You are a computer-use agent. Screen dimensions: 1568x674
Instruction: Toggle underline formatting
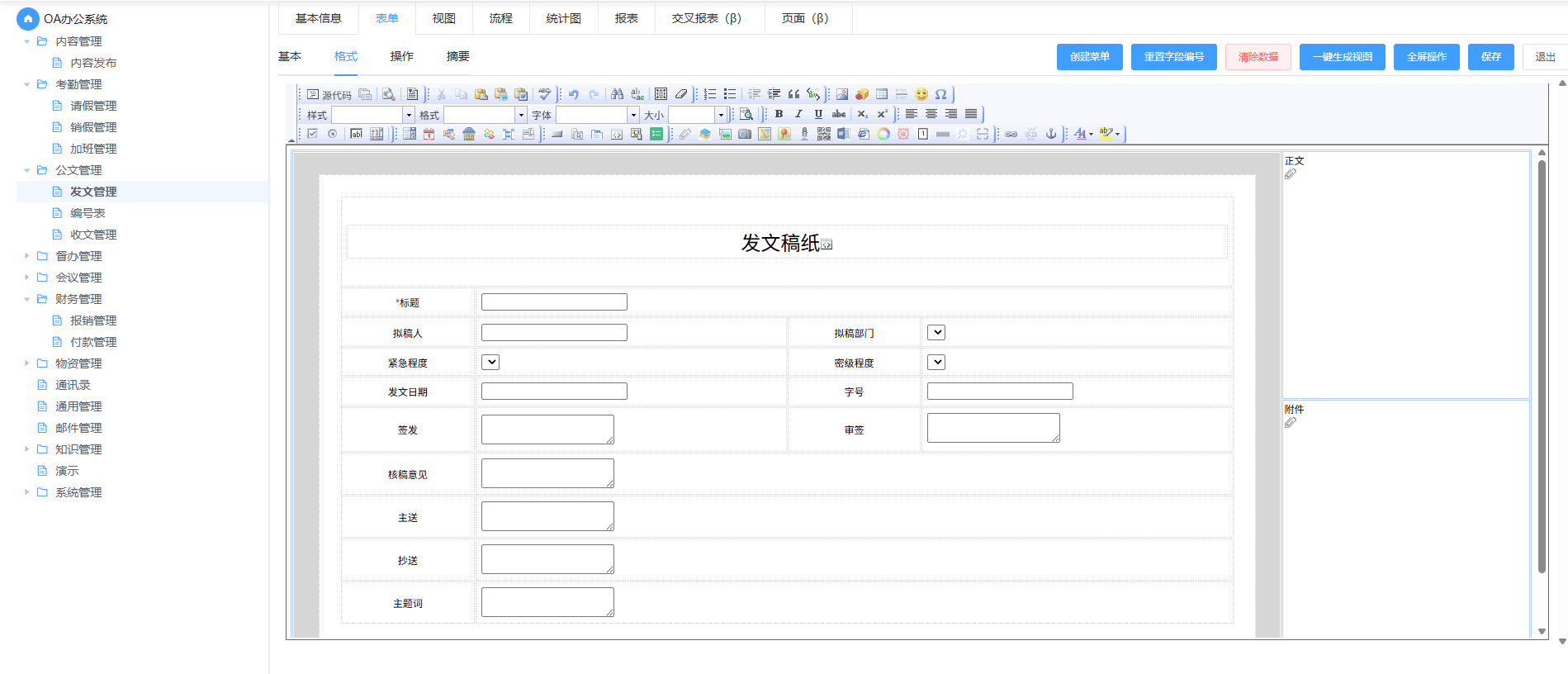(818, 114)
